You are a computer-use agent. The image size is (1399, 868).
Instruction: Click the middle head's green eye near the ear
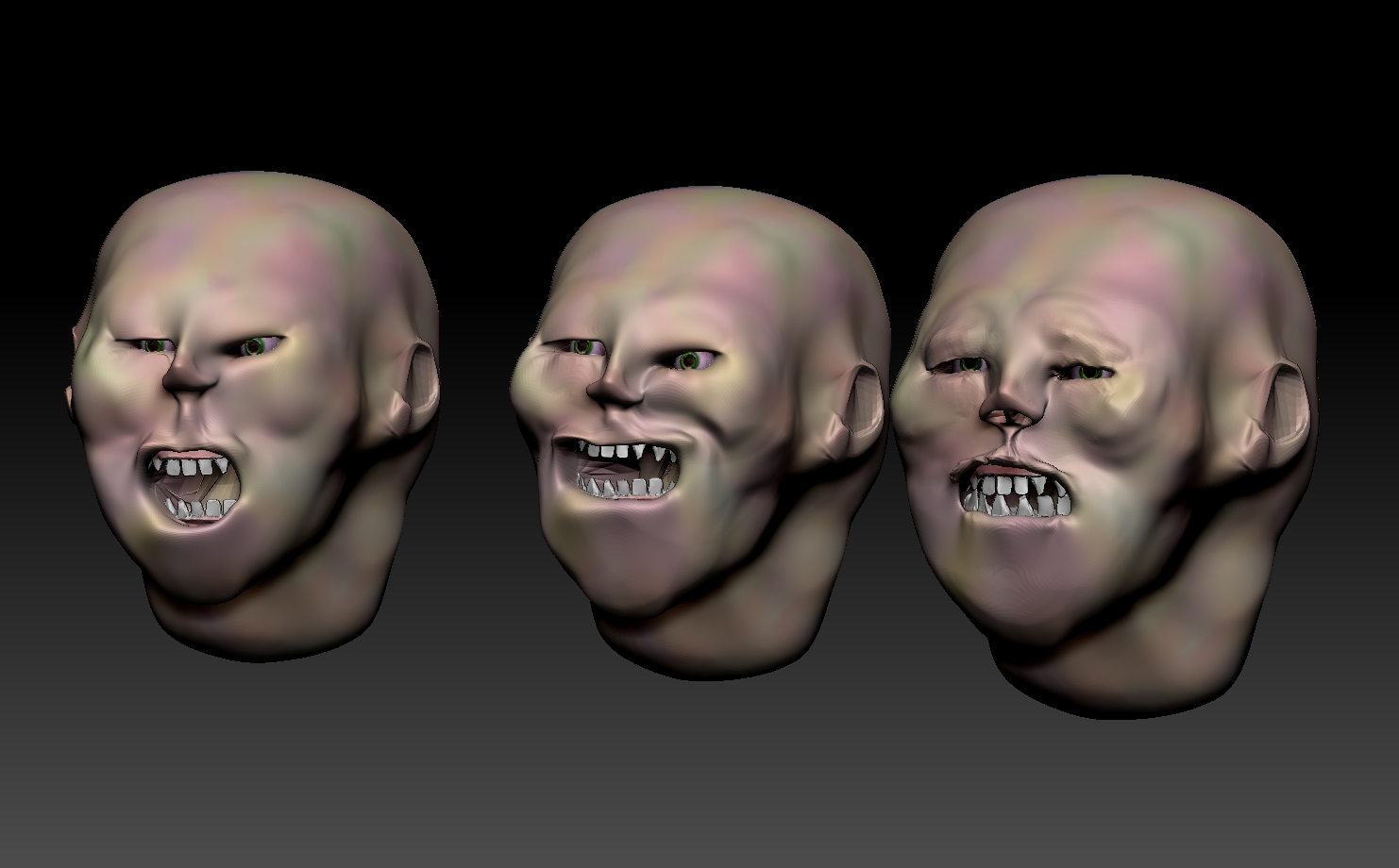pyautogui.click(x=690, y=360)
